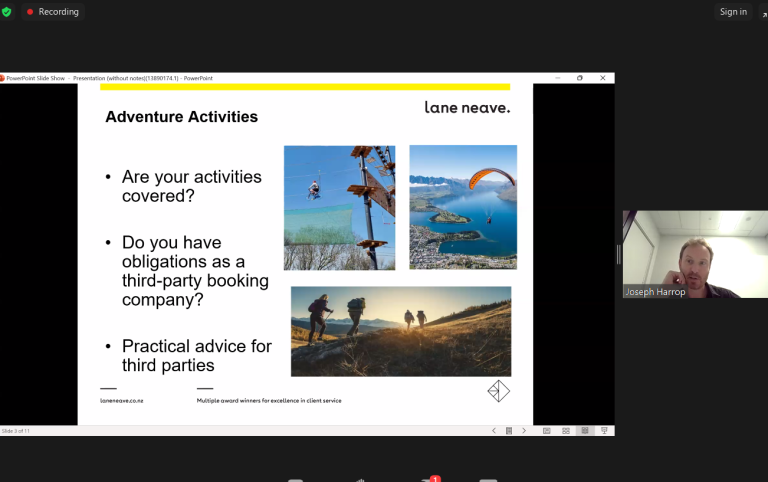The image size is (768, 482).
Task: Click the green encryption shield icon
Action: (x=7, y=12)
